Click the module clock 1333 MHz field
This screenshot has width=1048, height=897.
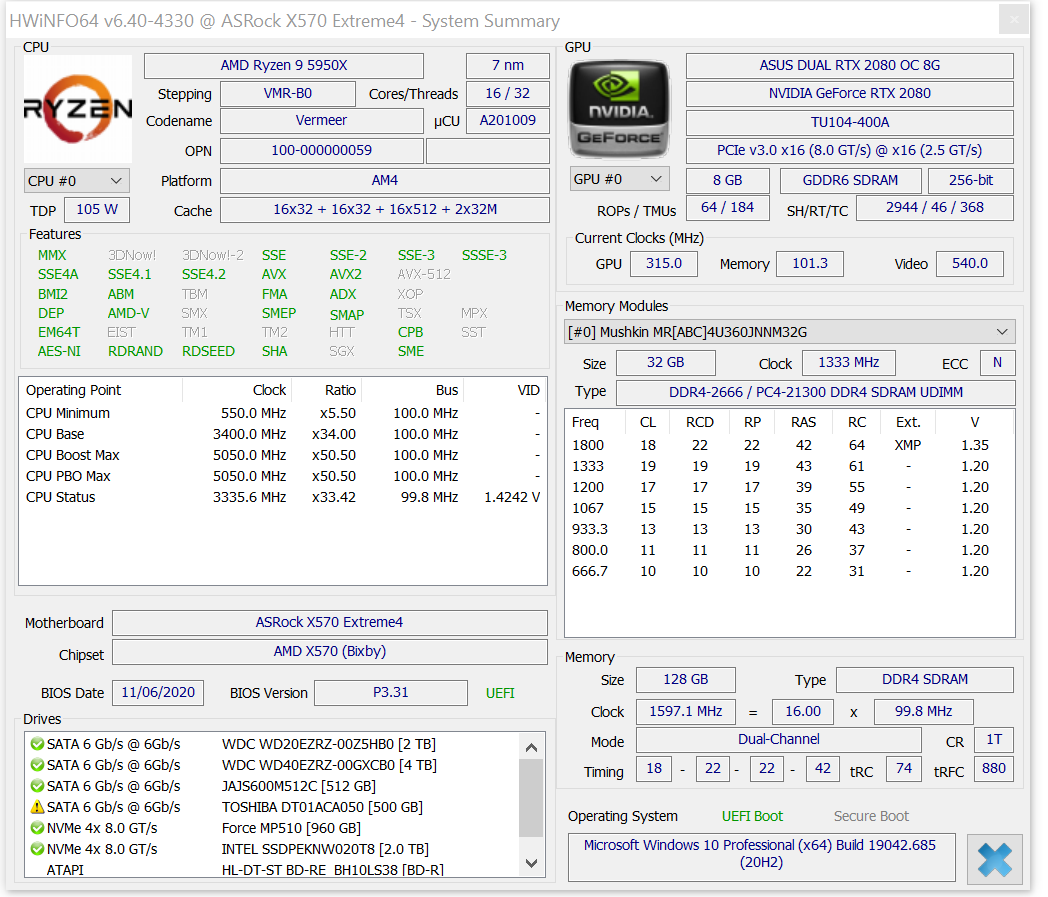[849, 363]
